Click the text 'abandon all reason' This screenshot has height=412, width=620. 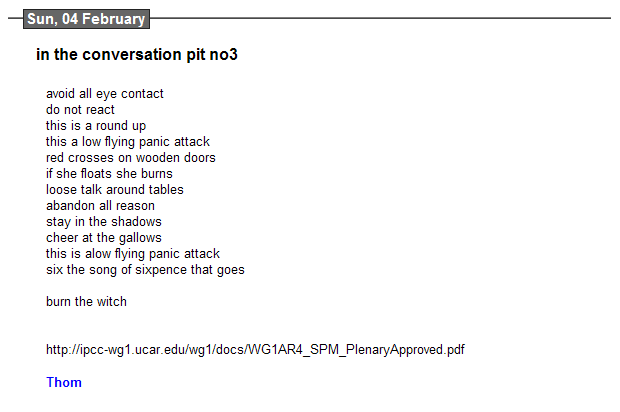100,206
